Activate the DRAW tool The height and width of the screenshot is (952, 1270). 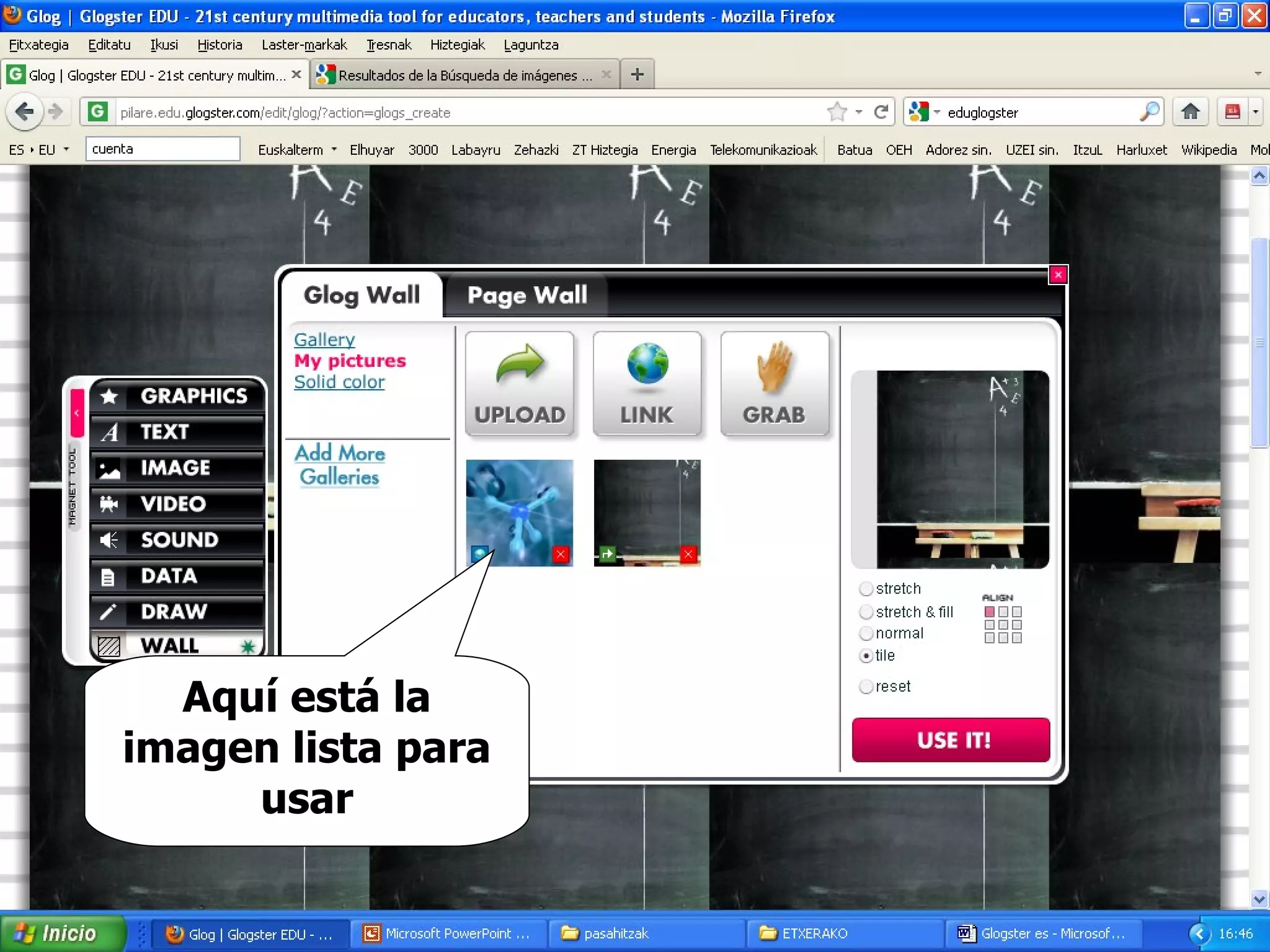(178, 611)
